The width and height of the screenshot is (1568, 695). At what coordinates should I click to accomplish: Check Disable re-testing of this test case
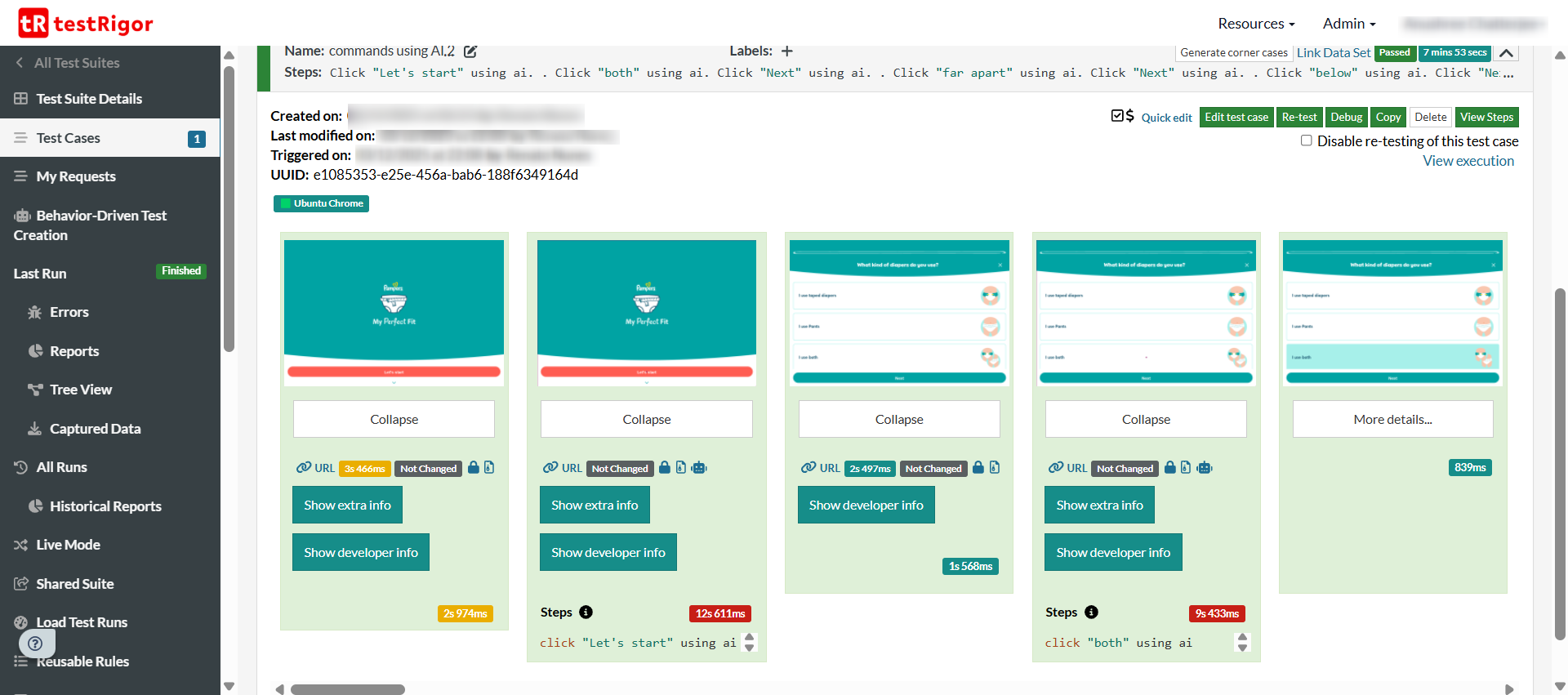[1307, 140]
